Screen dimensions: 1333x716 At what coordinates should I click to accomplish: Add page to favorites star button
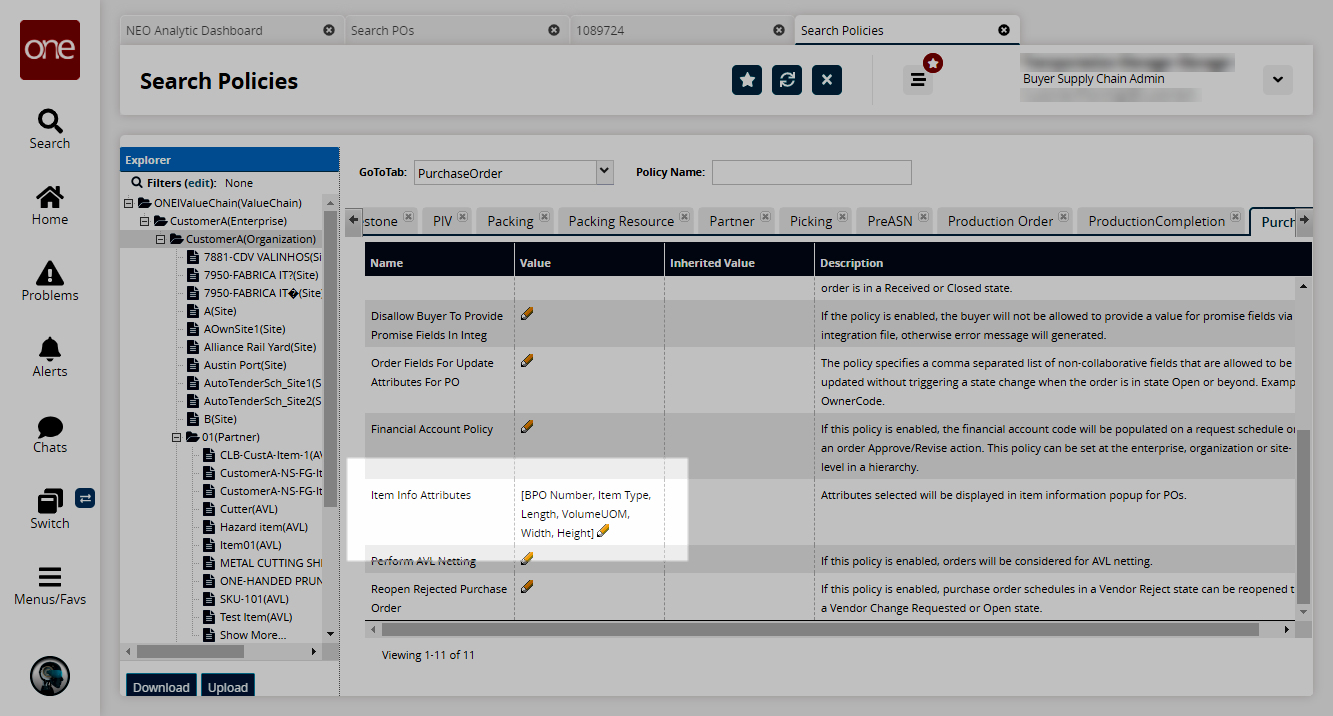747,80
